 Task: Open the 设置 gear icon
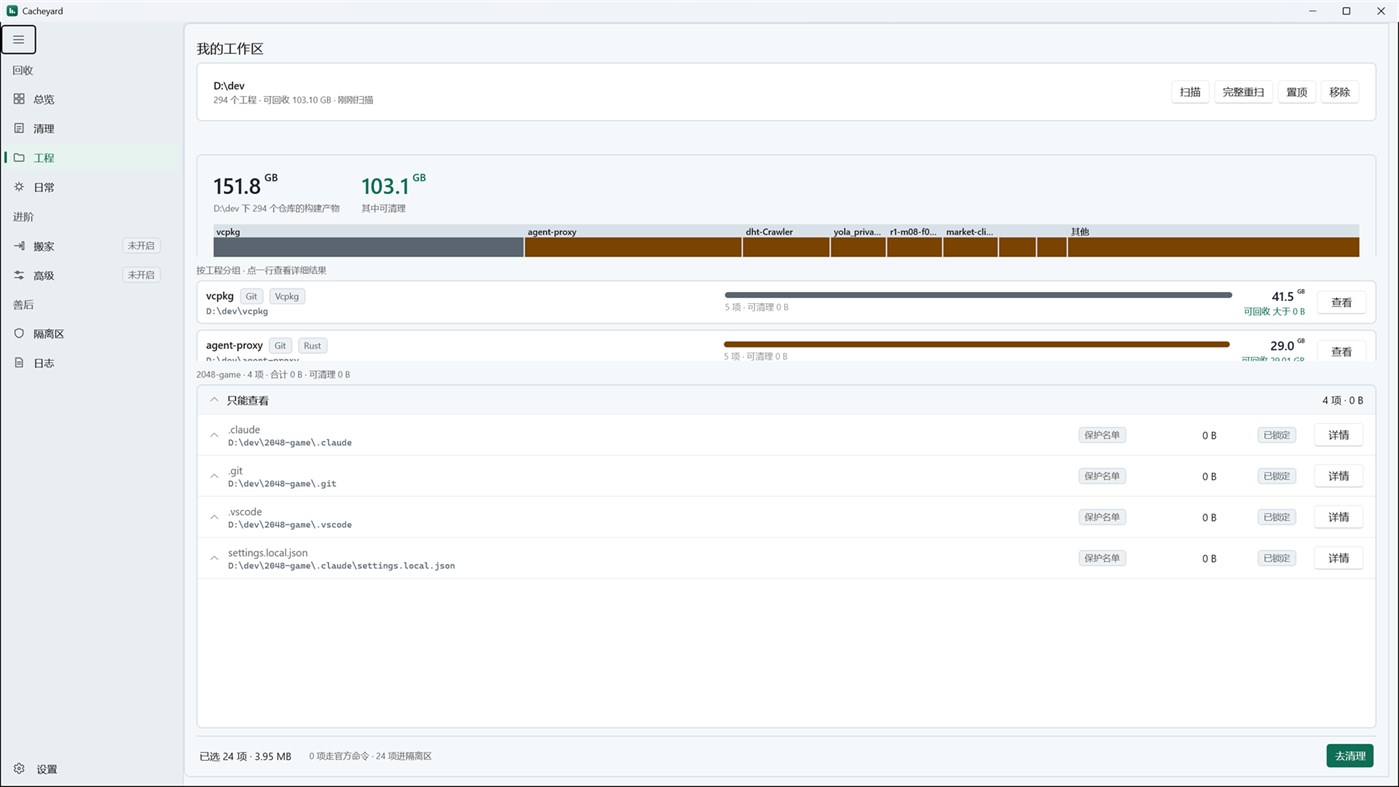[x=19, y=769]
